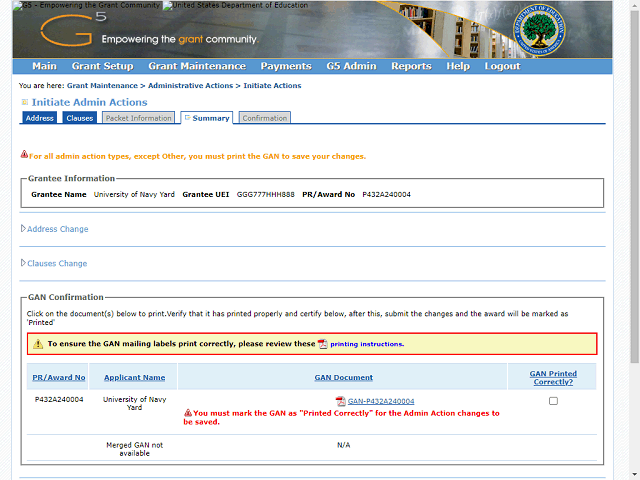Select the Summary tab
This screenshot has height=480, width=640.
(x=207, y=118)
